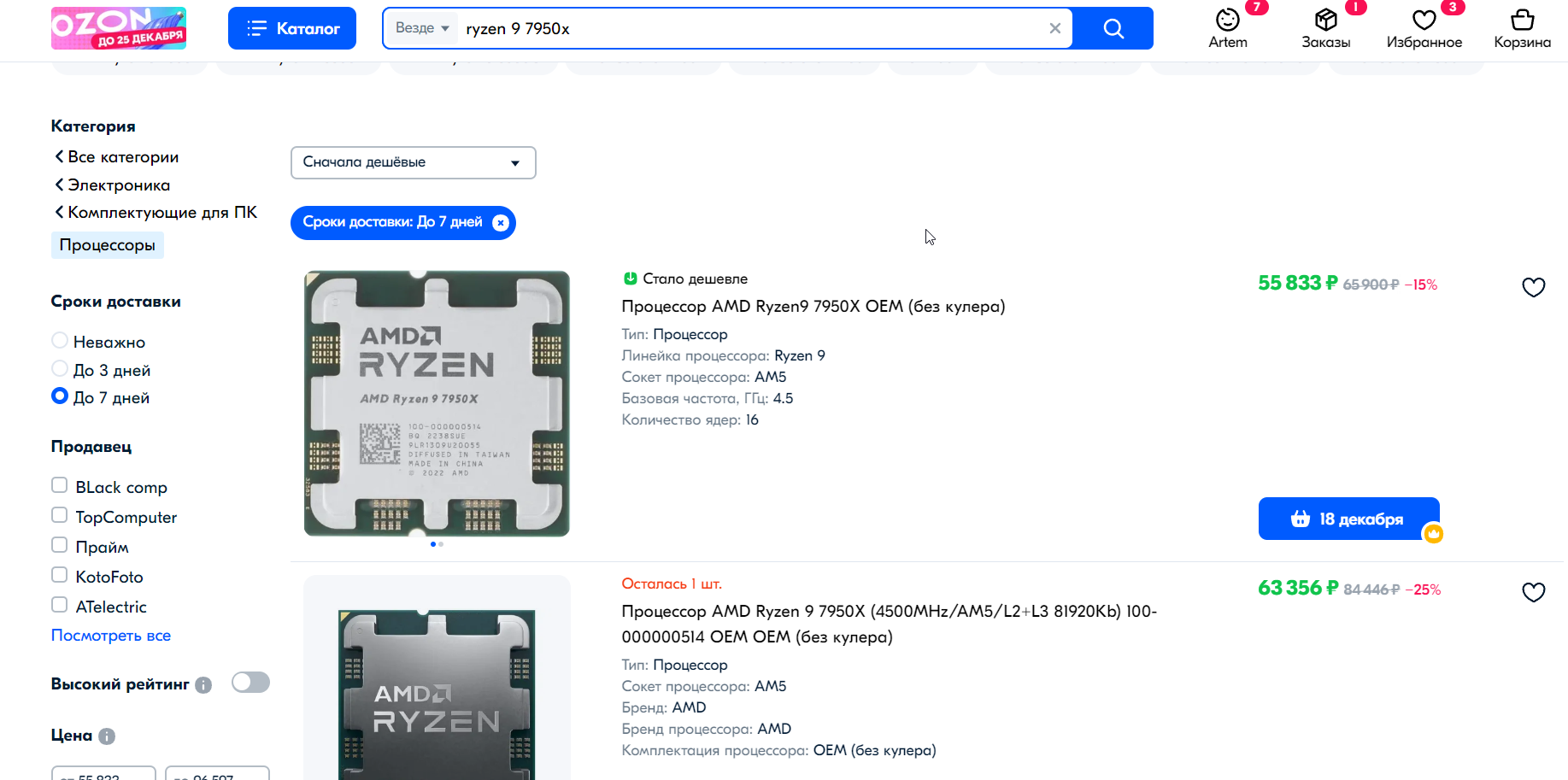The height and width of the screenshot is (780, 1568).
Task: Click the maximum price field
Action: coord(217,773)
